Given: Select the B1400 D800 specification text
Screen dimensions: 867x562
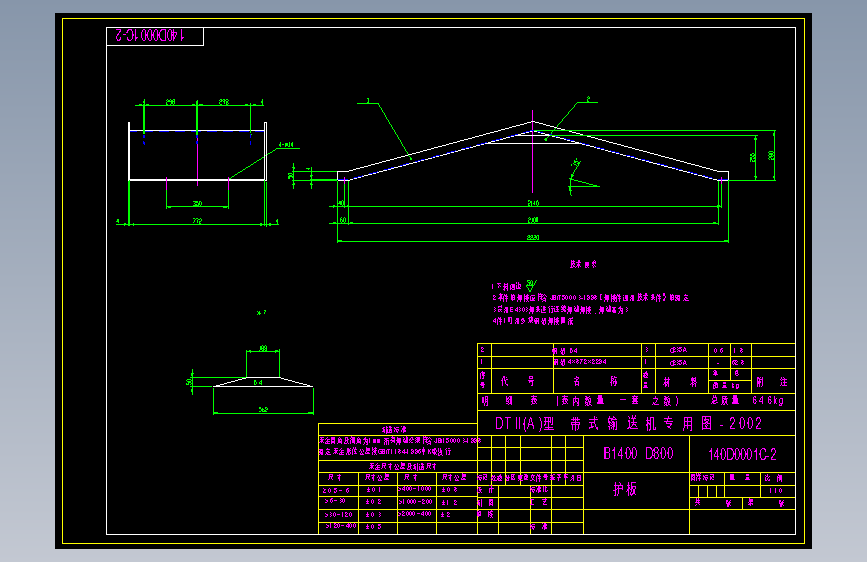Looking at the screenshot, I should tap(638, 454).
